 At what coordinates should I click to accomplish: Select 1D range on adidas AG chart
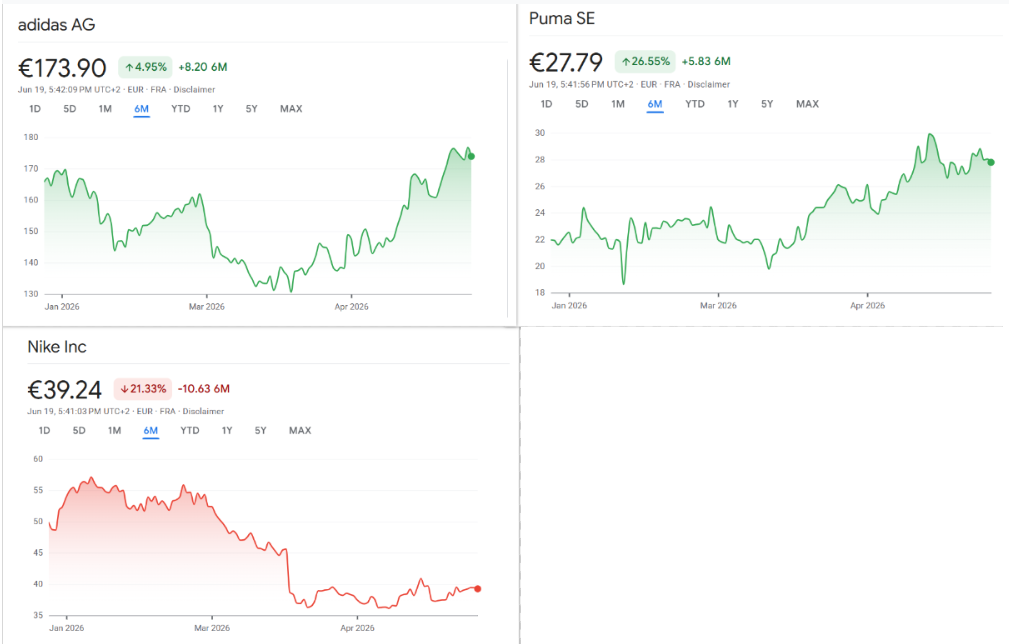tap(35, 109)
